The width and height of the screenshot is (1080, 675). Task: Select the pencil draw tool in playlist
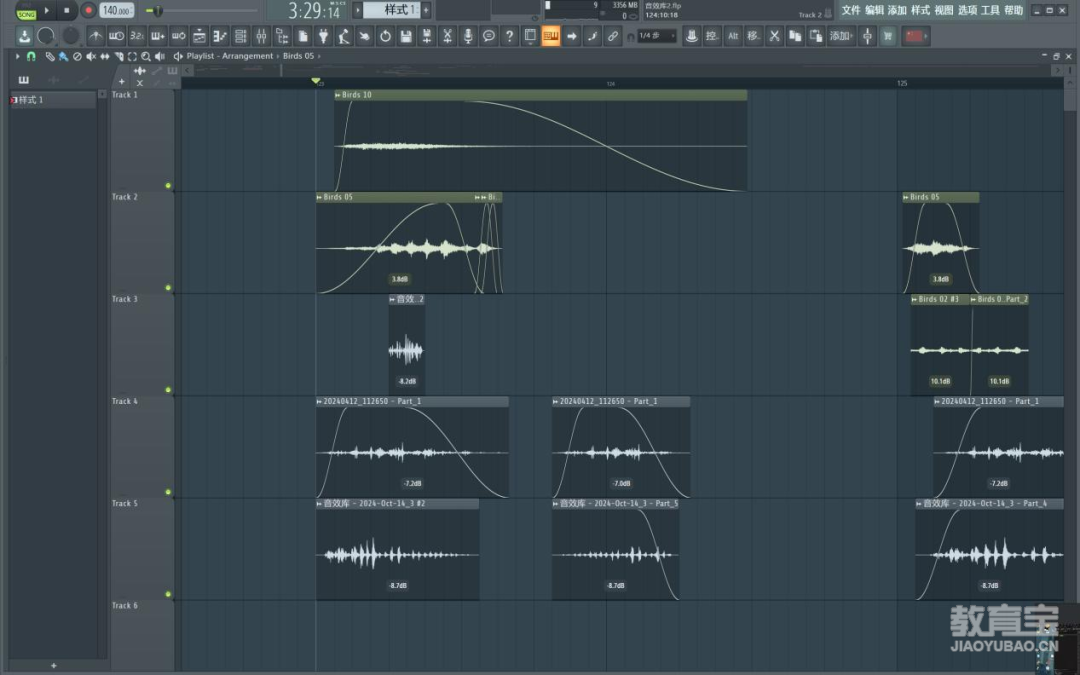pyautogui.click(x=50, y=56)
